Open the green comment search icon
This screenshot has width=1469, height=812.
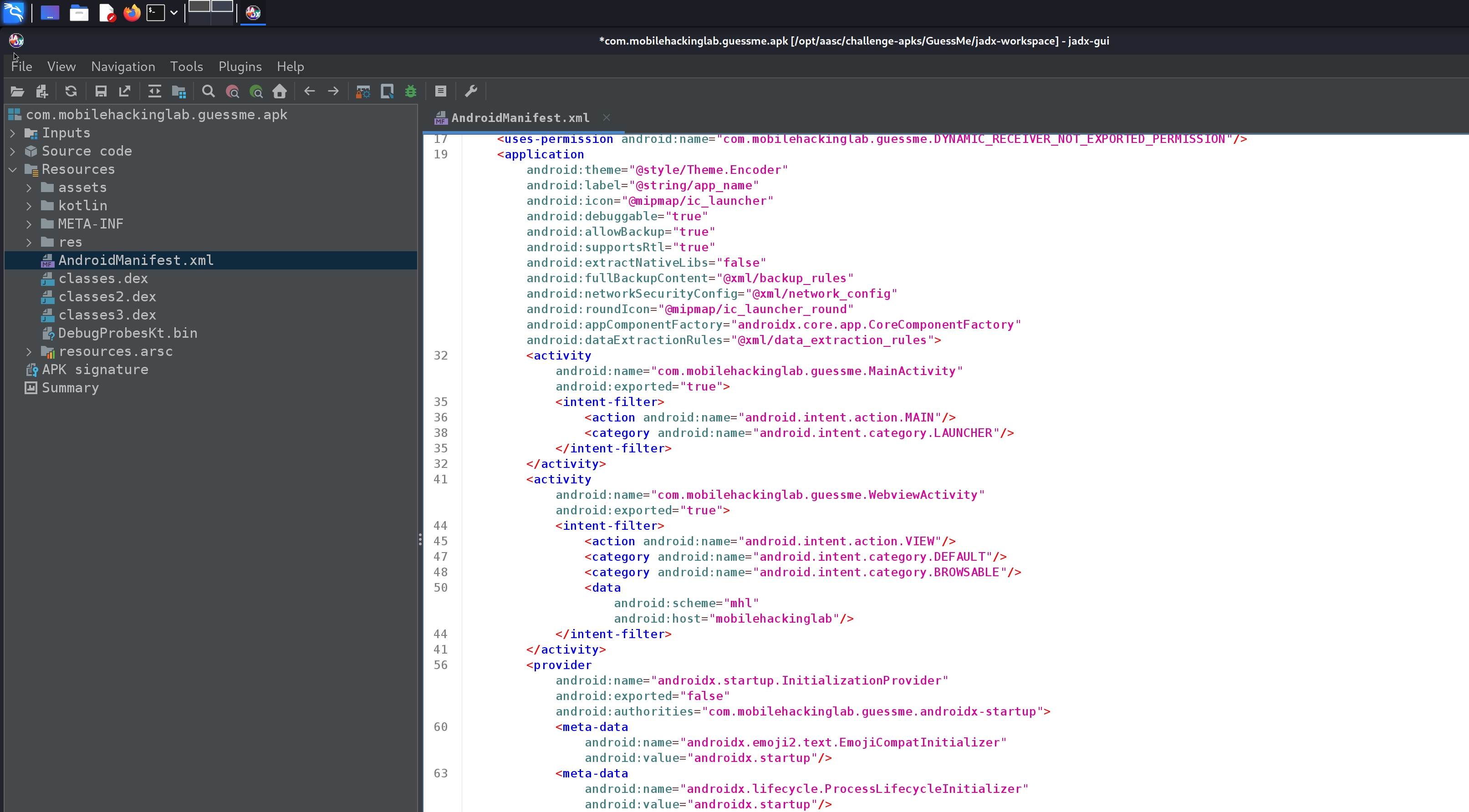256,91
